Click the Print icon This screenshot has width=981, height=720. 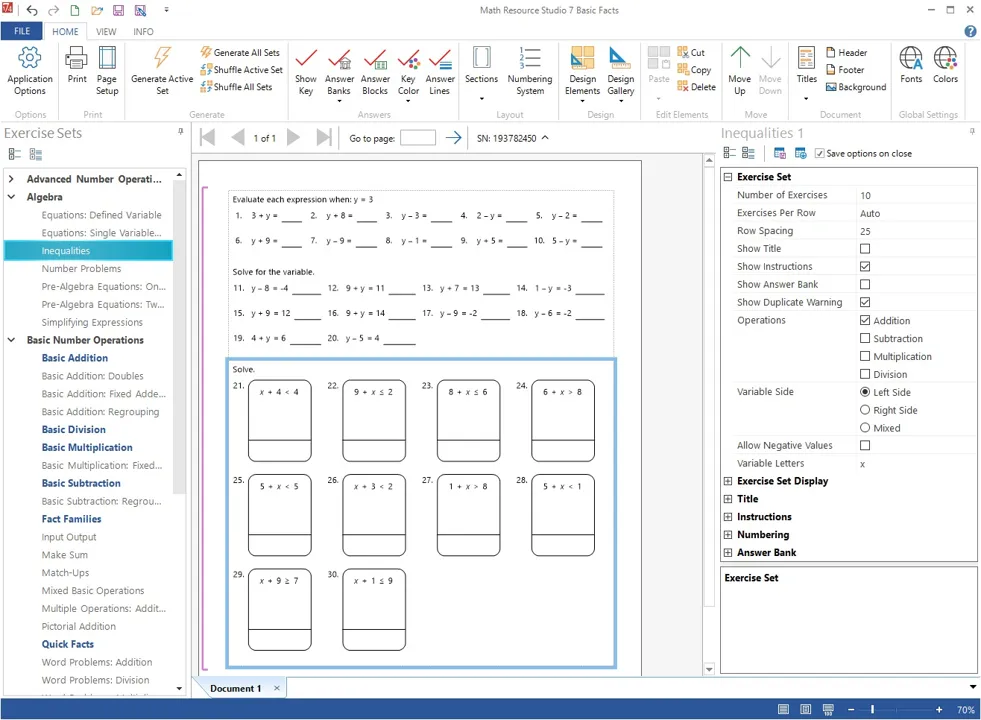click(77, 59)
